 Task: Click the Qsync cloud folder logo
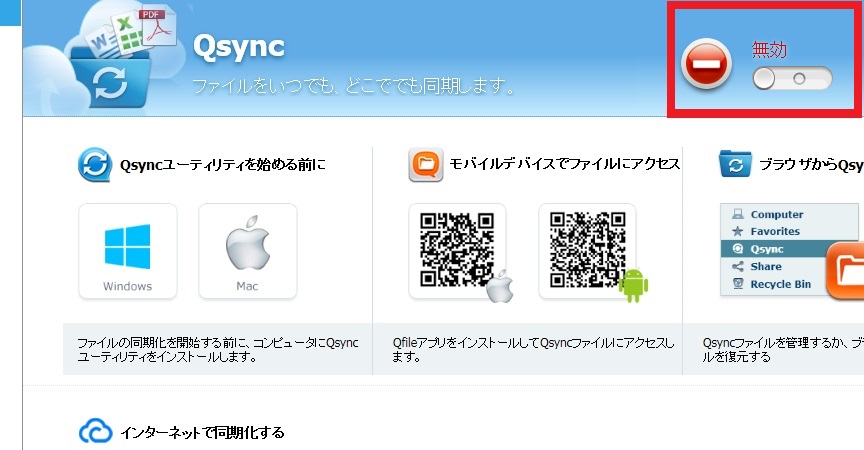[x=110, y=58]
